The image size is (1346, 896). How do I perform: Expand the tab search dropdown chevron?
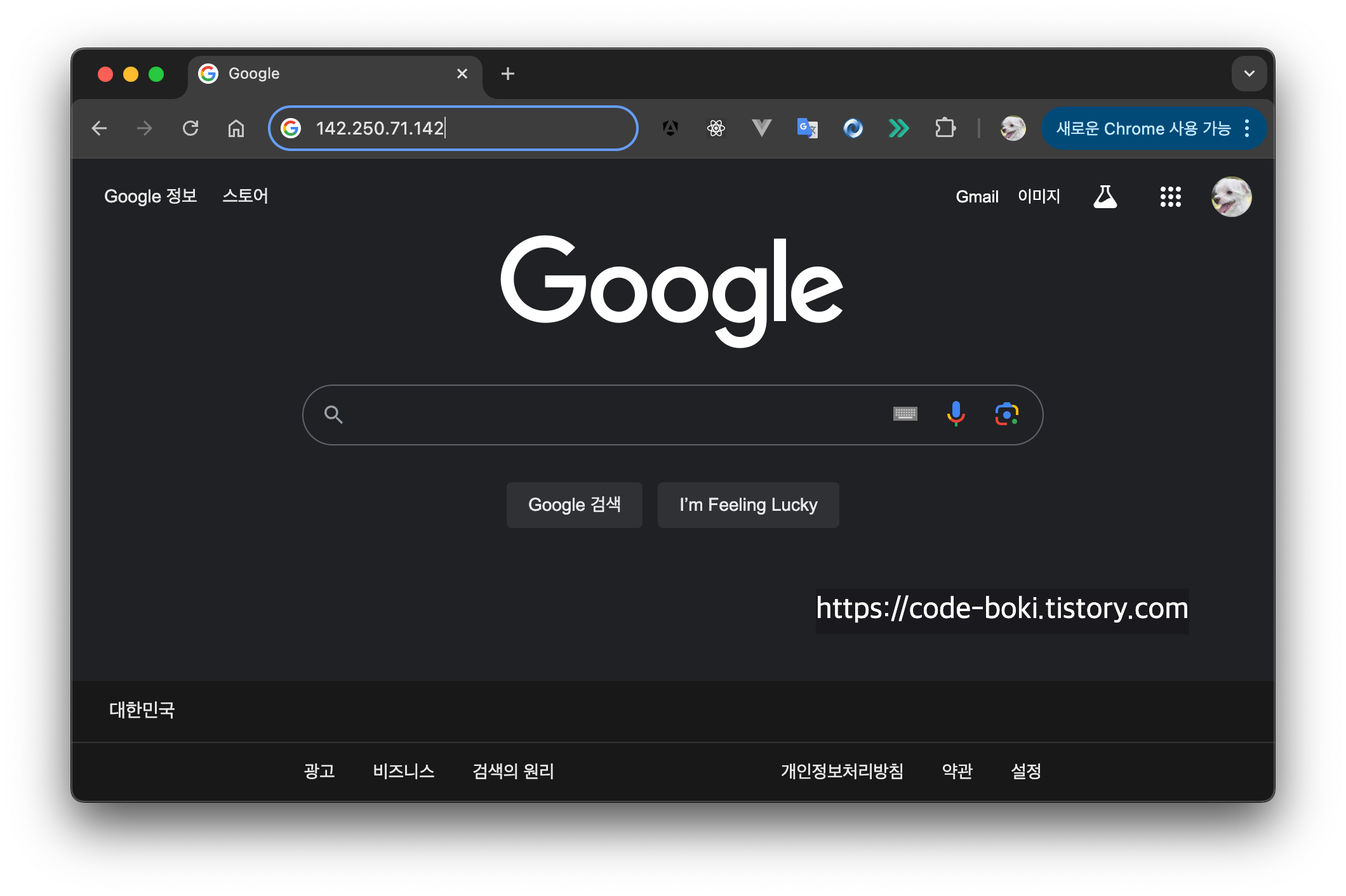(1249, 74)
